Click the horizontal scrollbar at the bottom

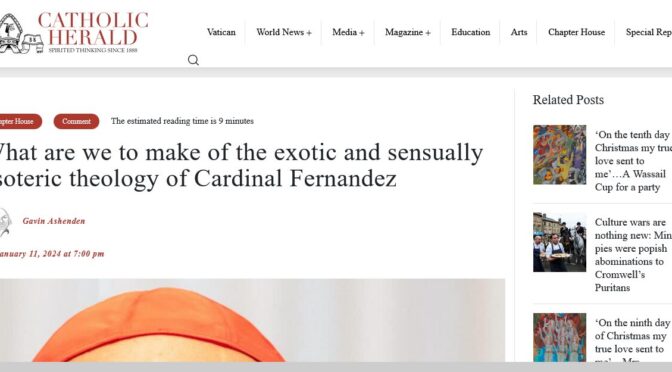point(336,367)
